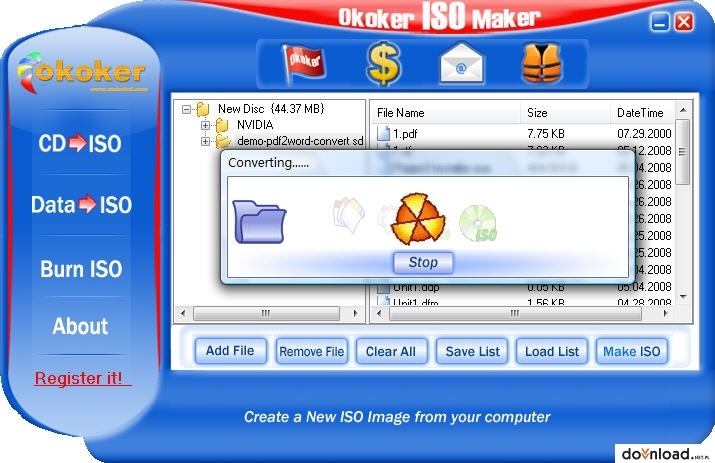Viewport: 715px width, 463px height.
Task: Select the 1.pdf file name
Action: [x=405, y=134]
